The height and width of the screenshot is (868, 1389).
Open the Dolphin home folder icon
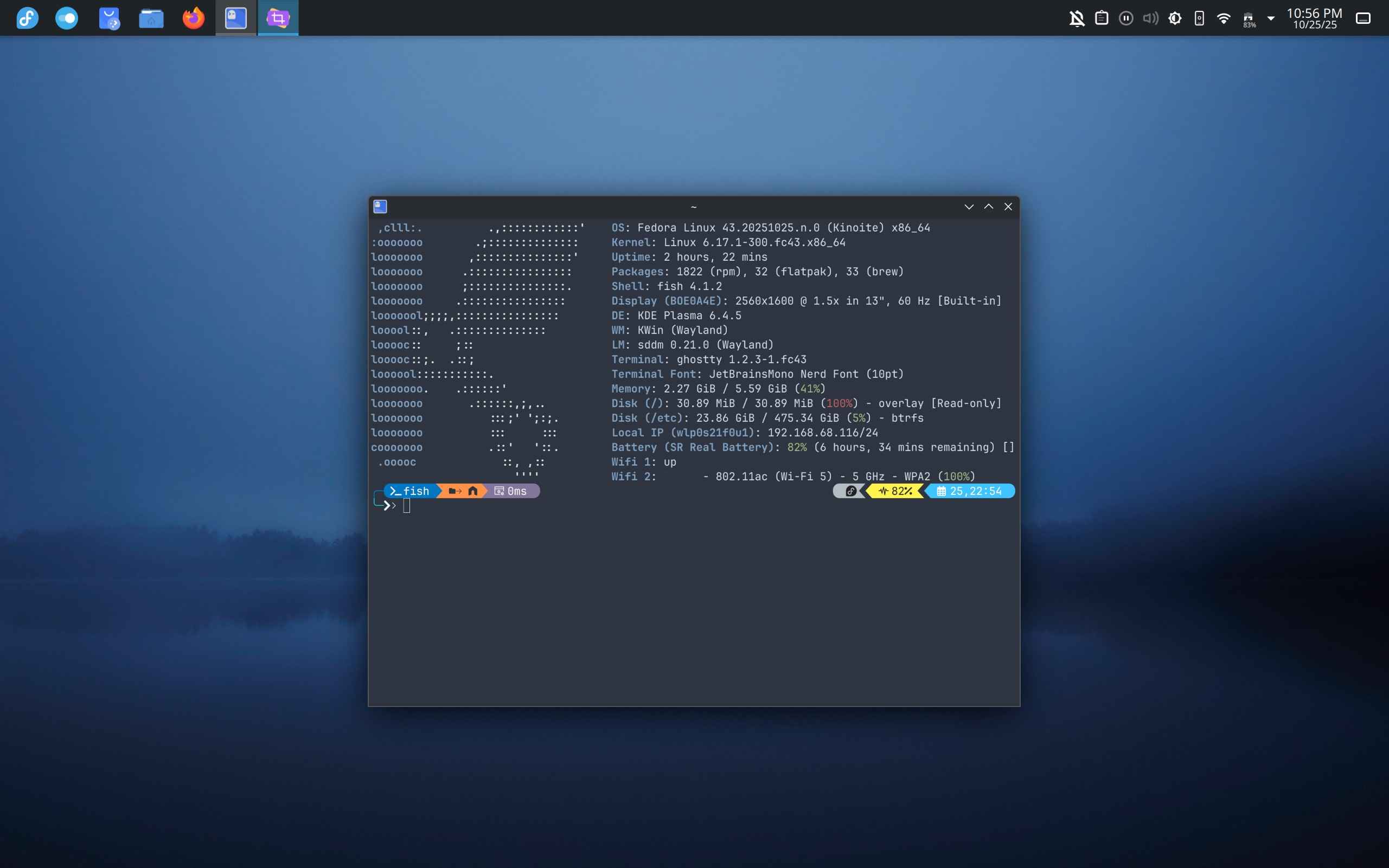point(151,18)
